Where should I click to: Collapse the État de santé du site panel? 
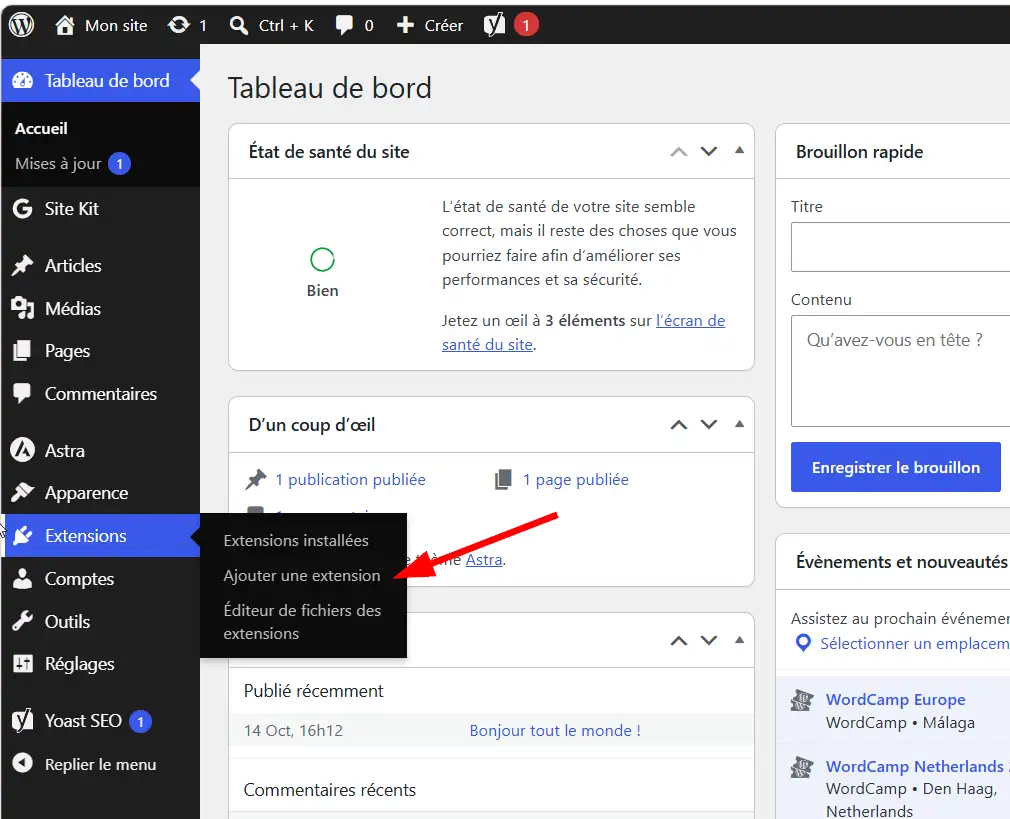click(x=739, y=150)
